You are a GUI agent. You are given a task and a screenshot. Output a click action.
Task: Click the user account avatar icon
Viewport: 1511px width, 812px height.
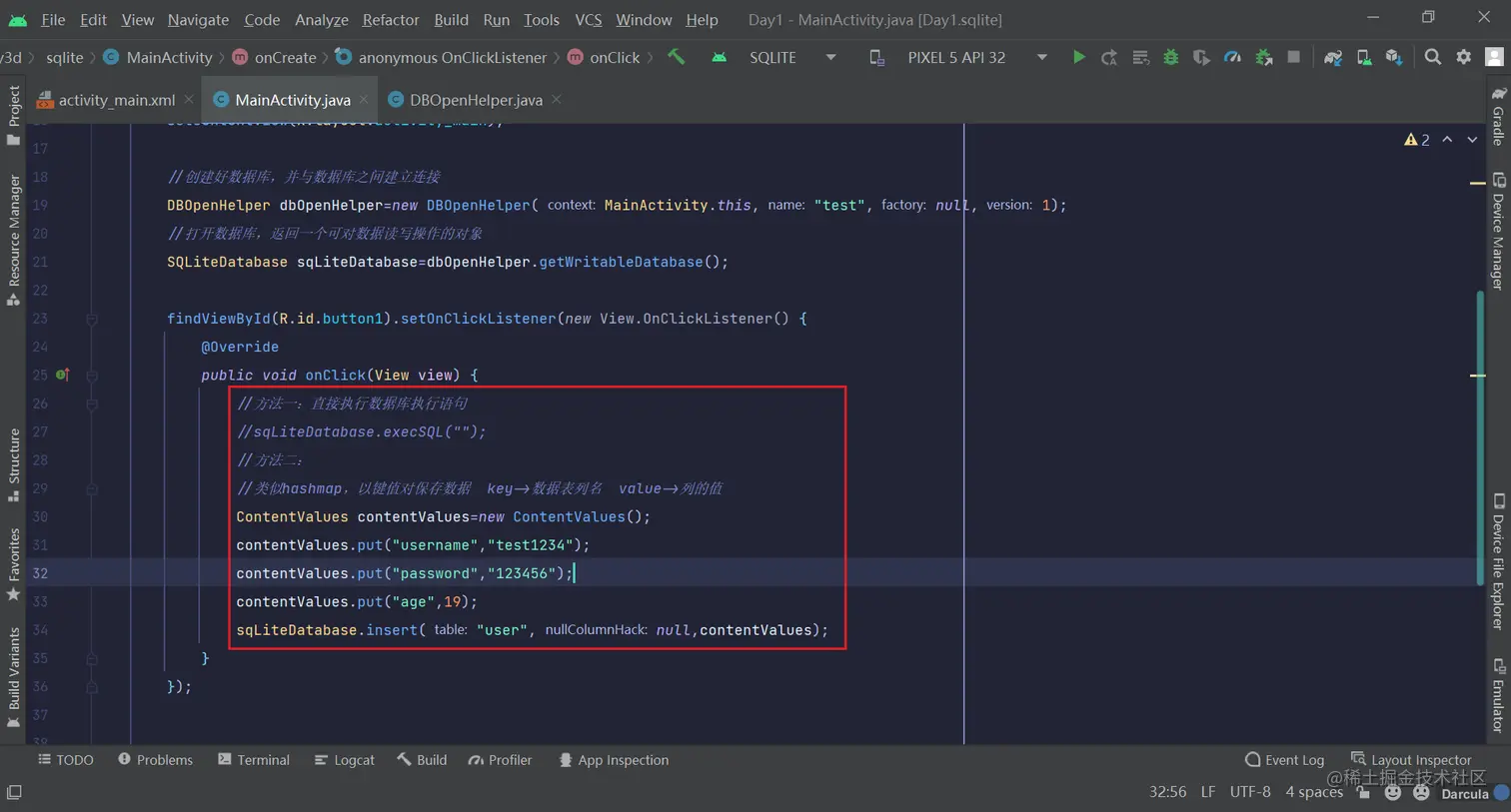click(x=1495, y=57)
